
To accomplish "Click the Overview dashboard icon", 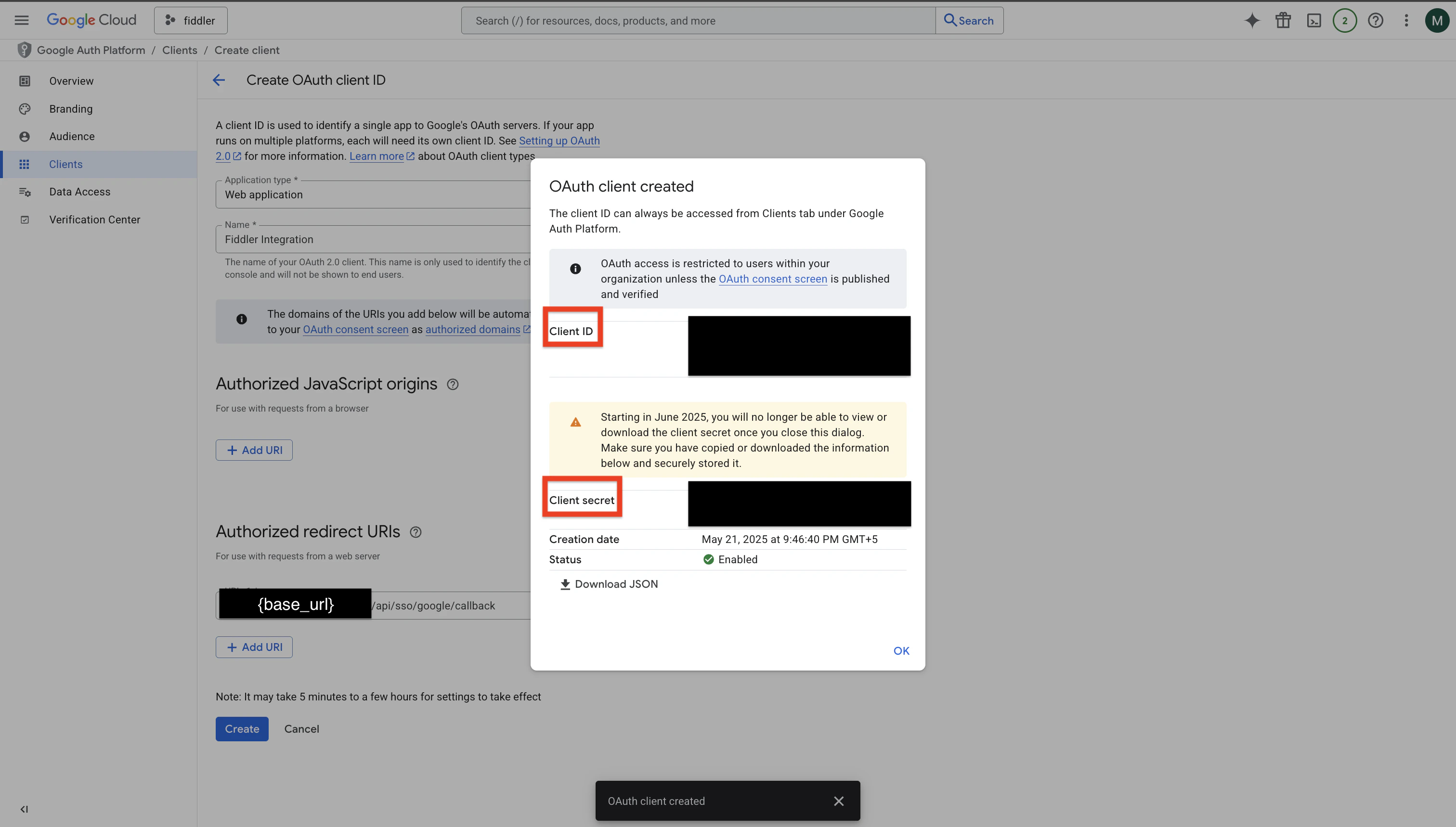I will [25, 81].
